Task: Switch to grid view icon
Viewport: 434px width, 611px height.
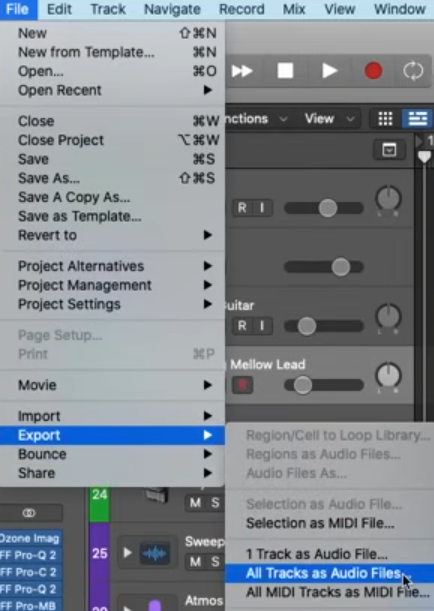Action: (x=385, y=118)
